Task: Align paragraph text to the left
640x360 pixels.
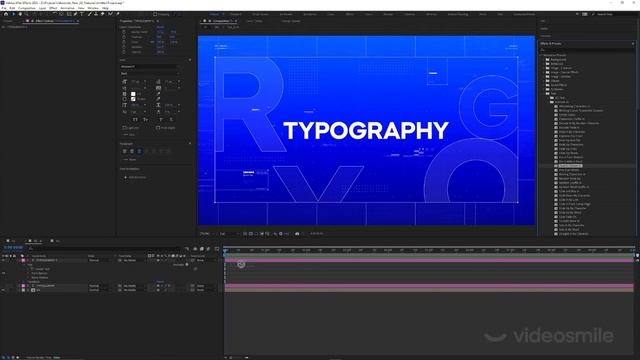Action: (124, 151)
